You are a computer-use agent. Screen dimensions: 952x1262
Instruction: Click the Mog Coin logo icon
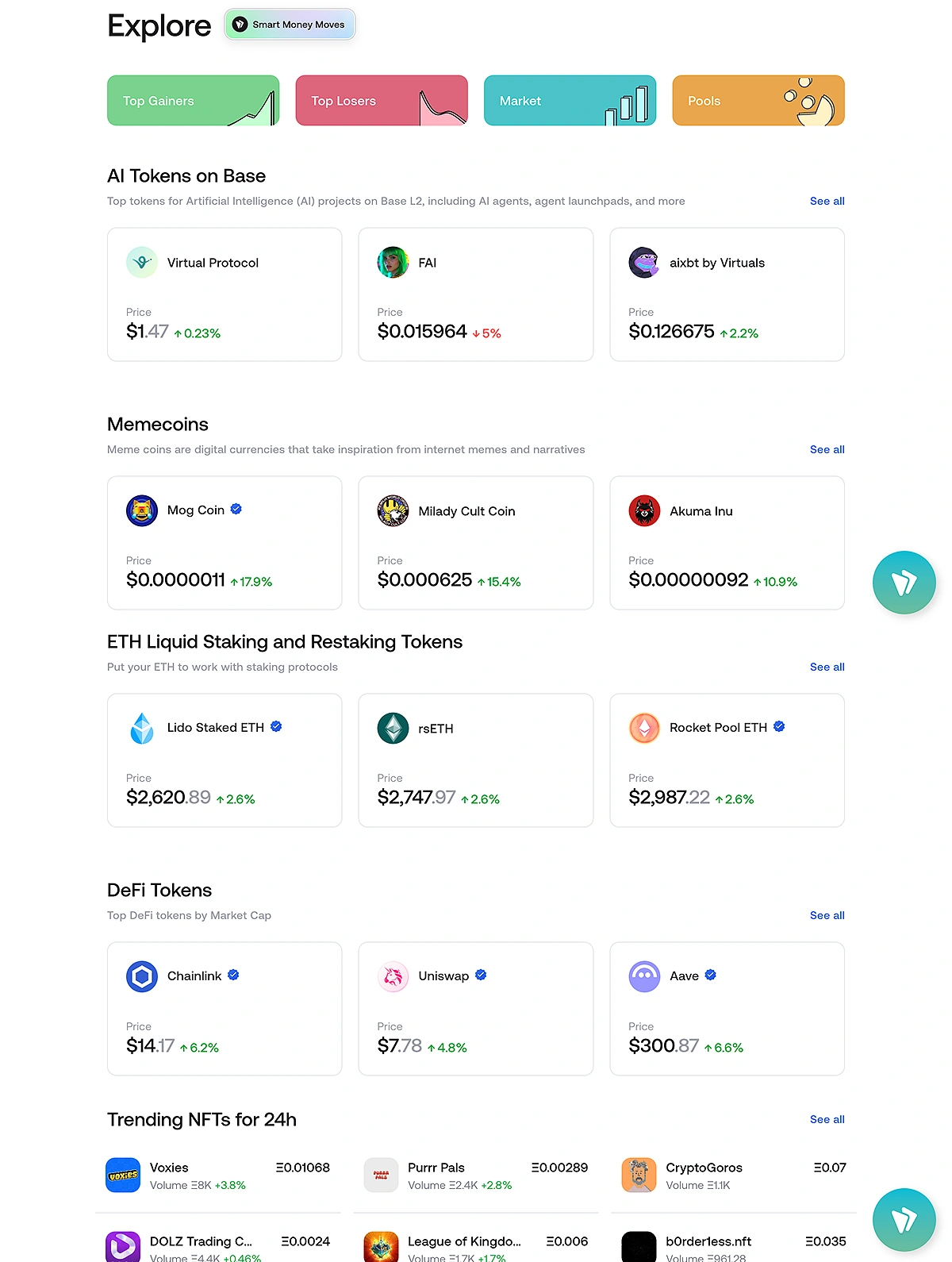[142, 511]
